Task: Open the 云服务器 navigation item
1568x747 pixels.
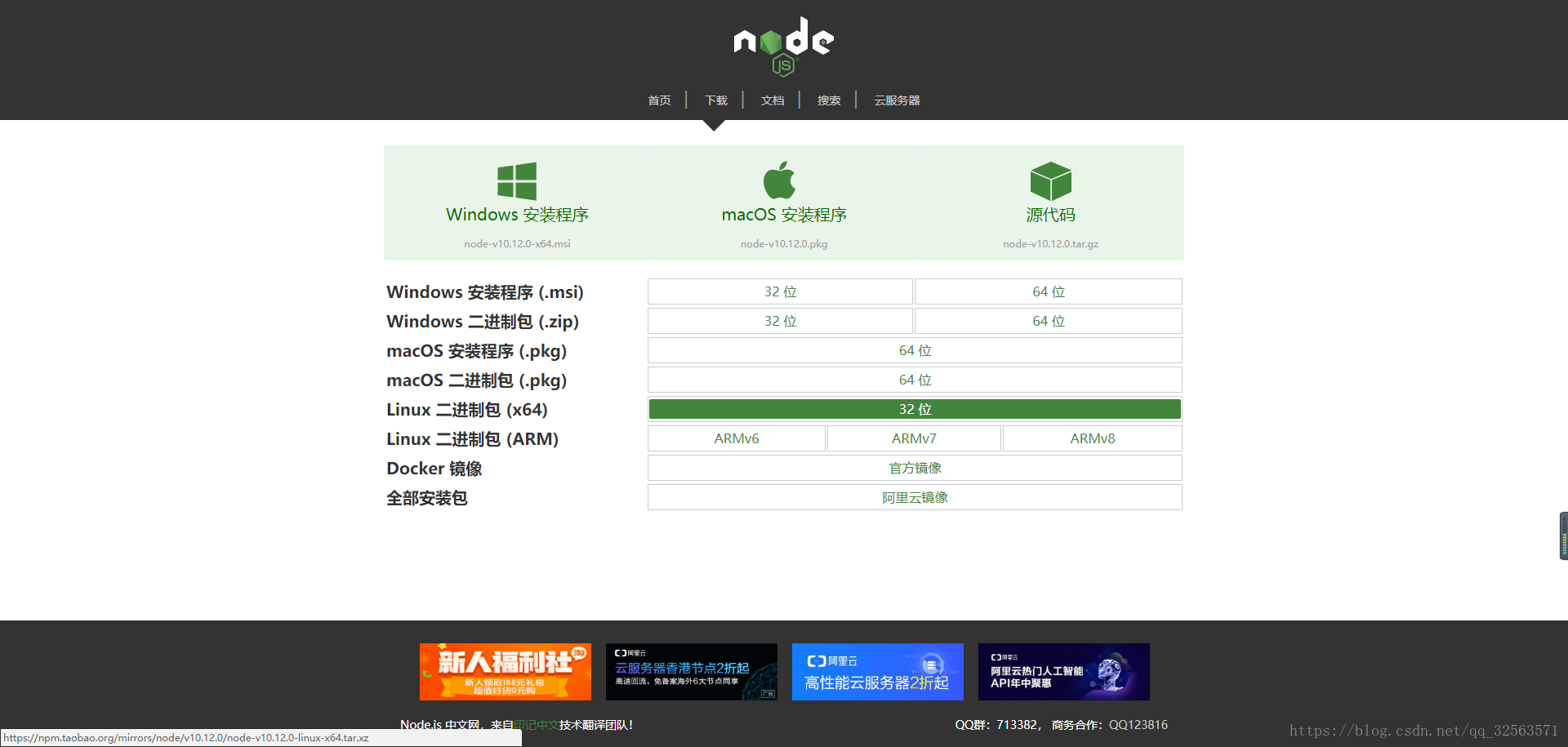Action: [x=897, y=100]
